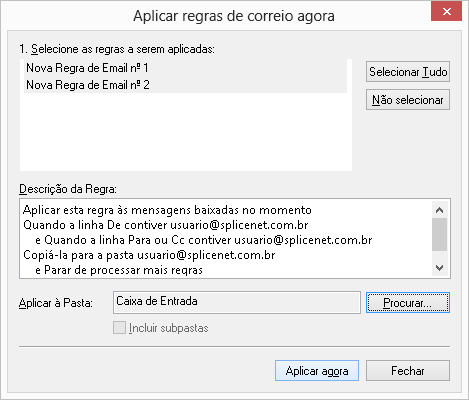Image resolution: width=469 pixels, height=400 pixels.
Task: Enable the Incluir subpastas checkbox
Action: click(119, 328)
